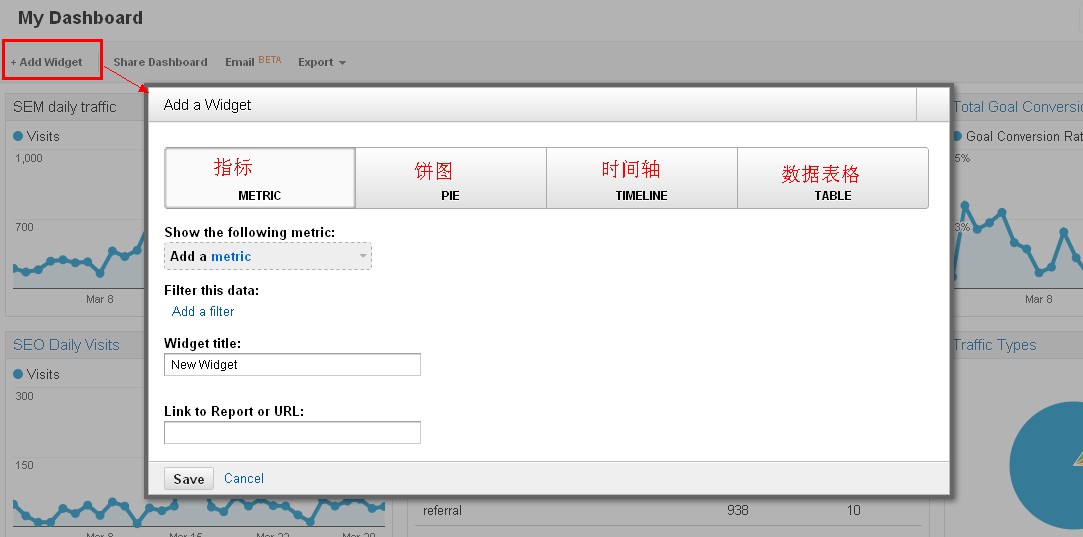Open the Total Goal Conversion widget title
The height and width of the screenshot is (537, 1083).
(x=1017, y=107)
